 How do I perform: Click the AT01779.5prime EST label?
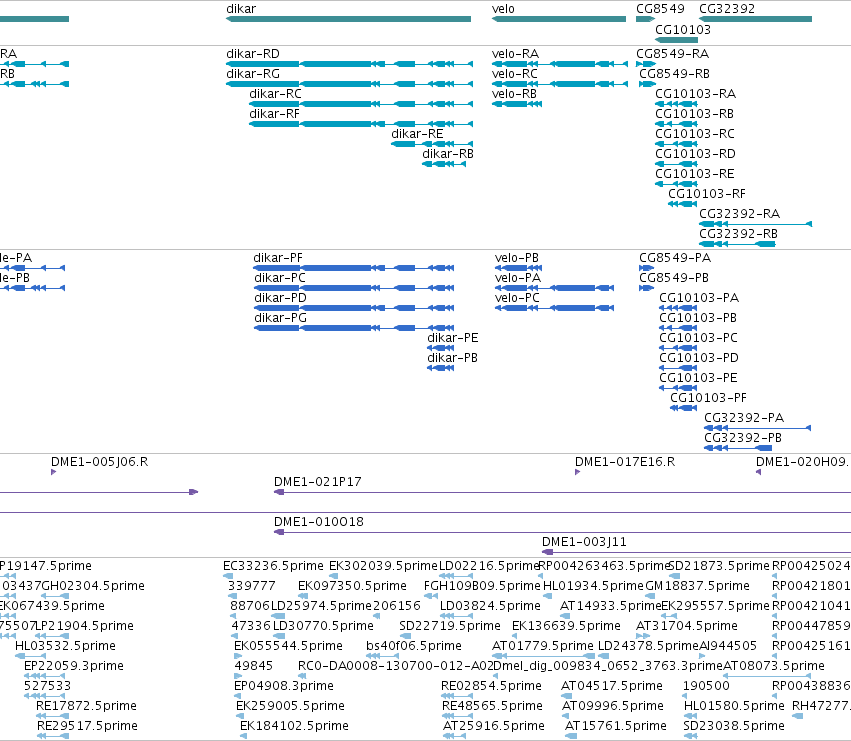point(543,647)
